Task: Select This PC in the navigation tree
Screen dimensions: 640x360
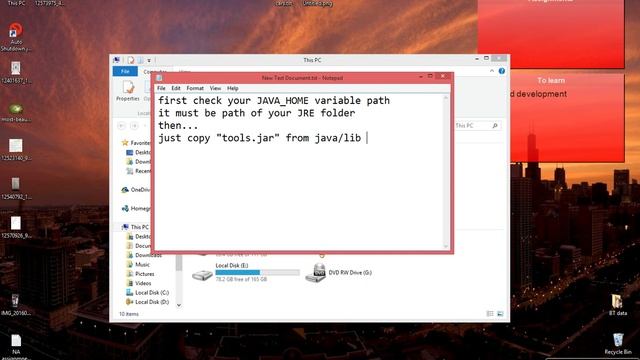Action: (x=135, y=227)
